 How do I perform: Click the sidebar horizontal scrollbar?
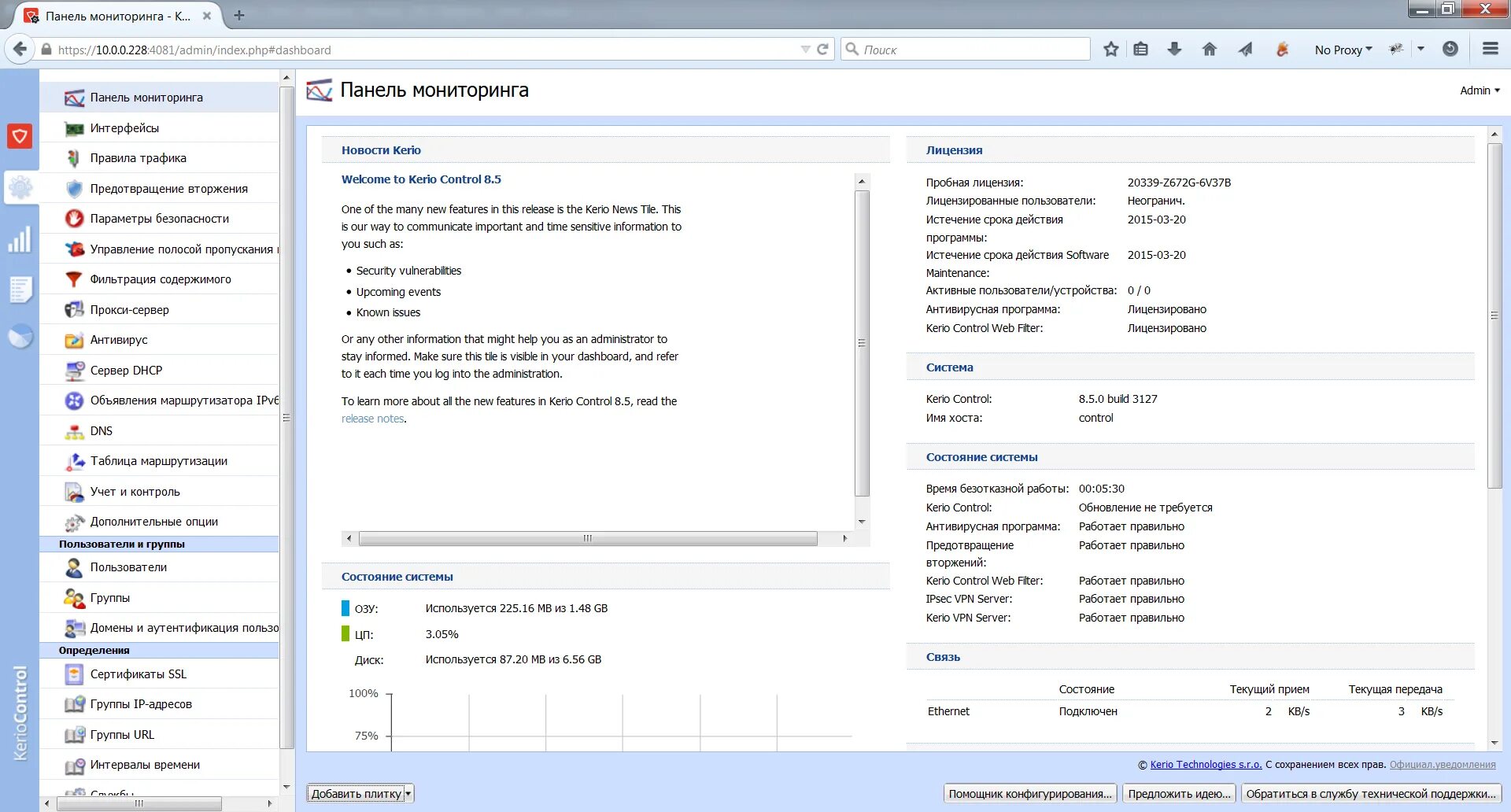(139, 803)
